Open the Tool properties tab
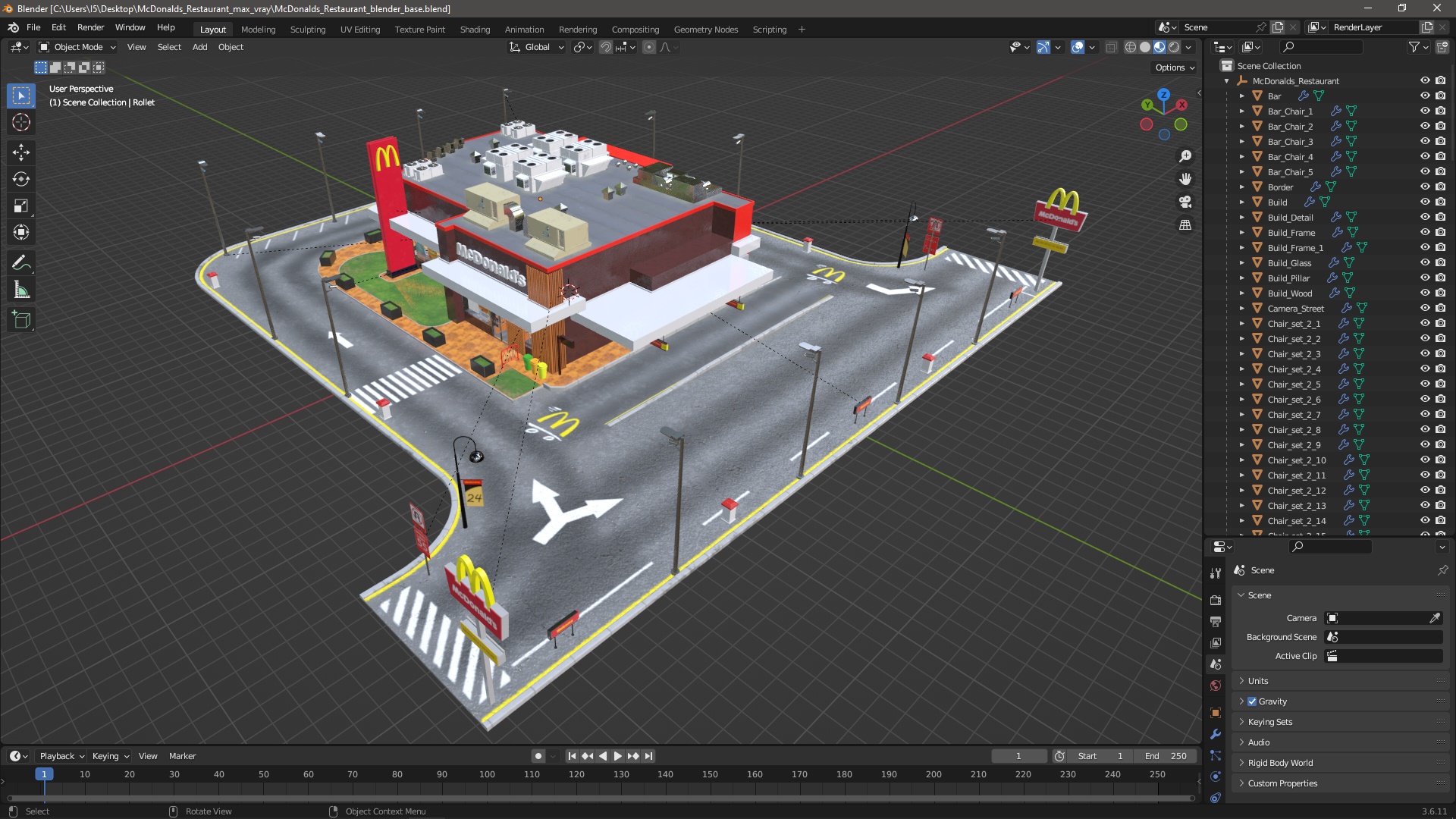The height and width of the screenshot is (819, 1456). (x=1216, y=573)
